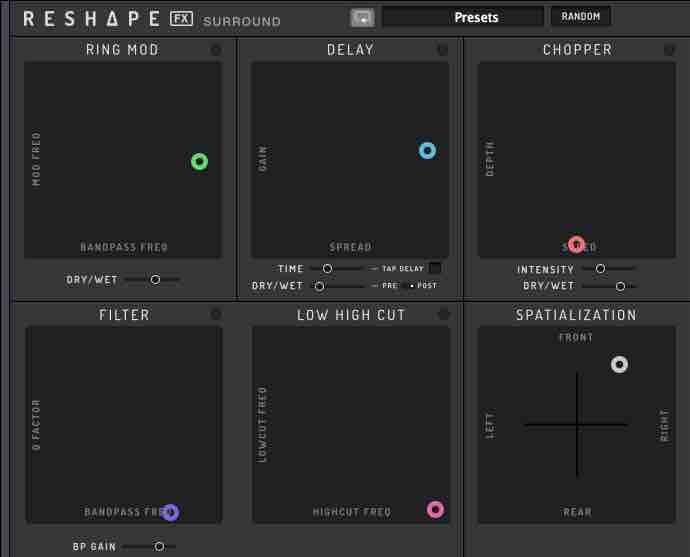This screenshot has width=690, height=557.
Task: Click the Delay XY pad area
Action: click(350, 160)
